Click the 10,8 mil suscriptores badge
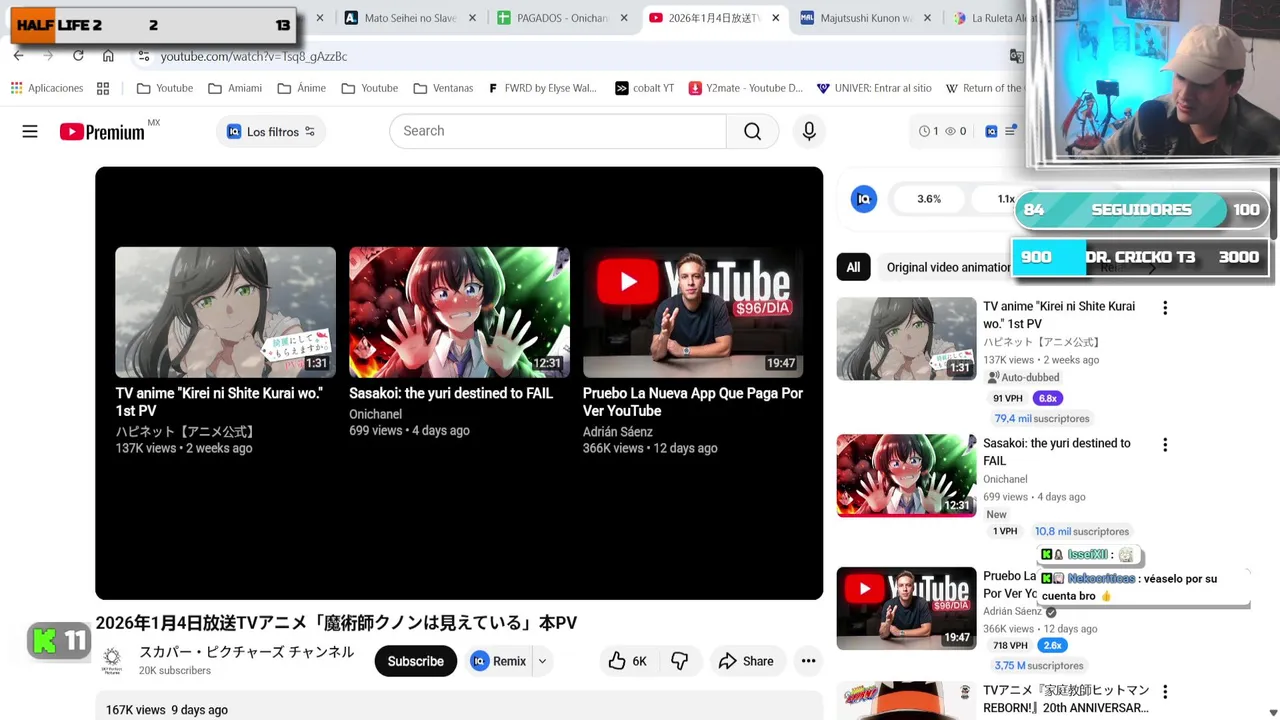Screen dimensions: 1280x720 pos(1081,532)
